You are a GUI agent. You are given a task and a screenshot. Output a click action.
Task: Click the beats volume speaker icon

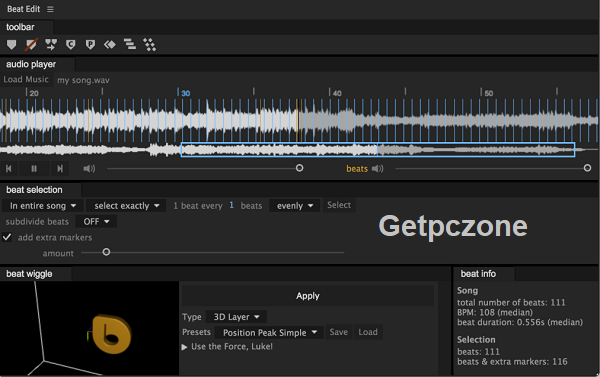coord(377,168)
